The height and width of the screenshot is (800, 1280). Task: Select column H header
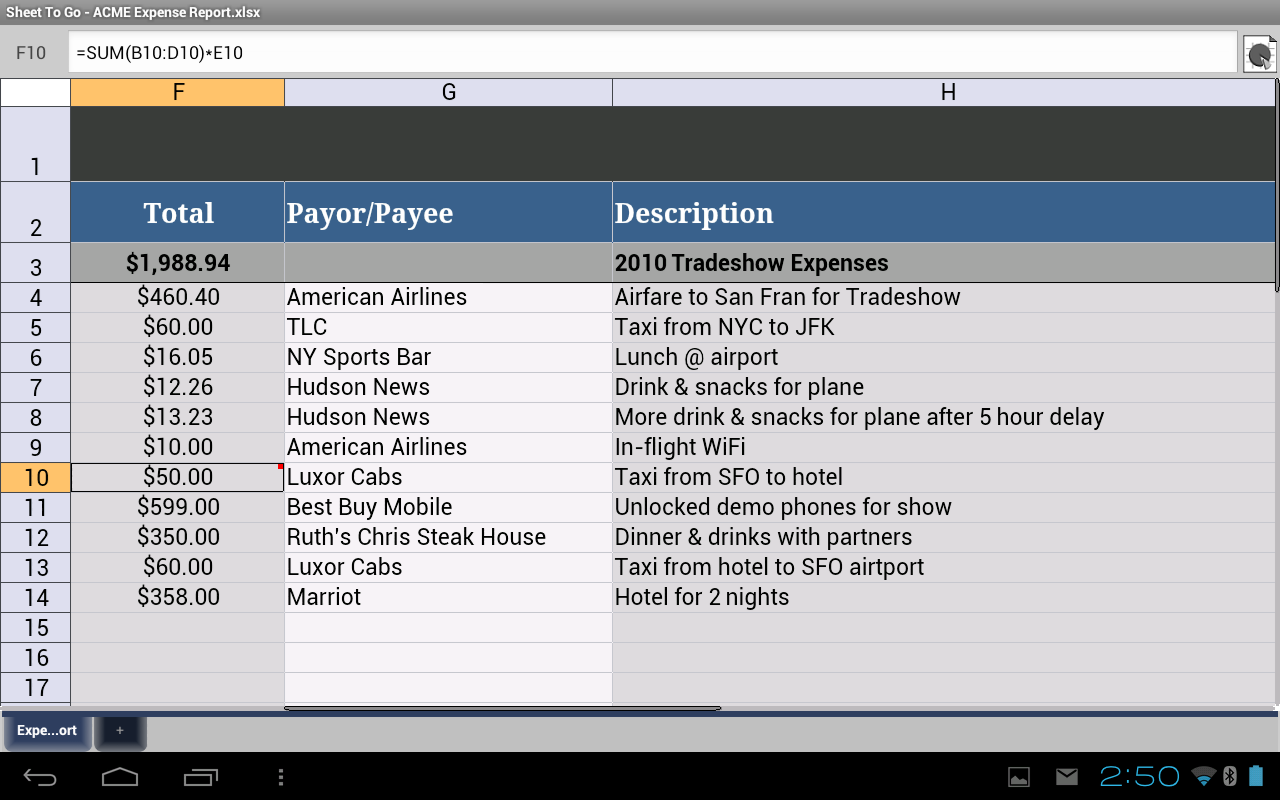[944, 92]
